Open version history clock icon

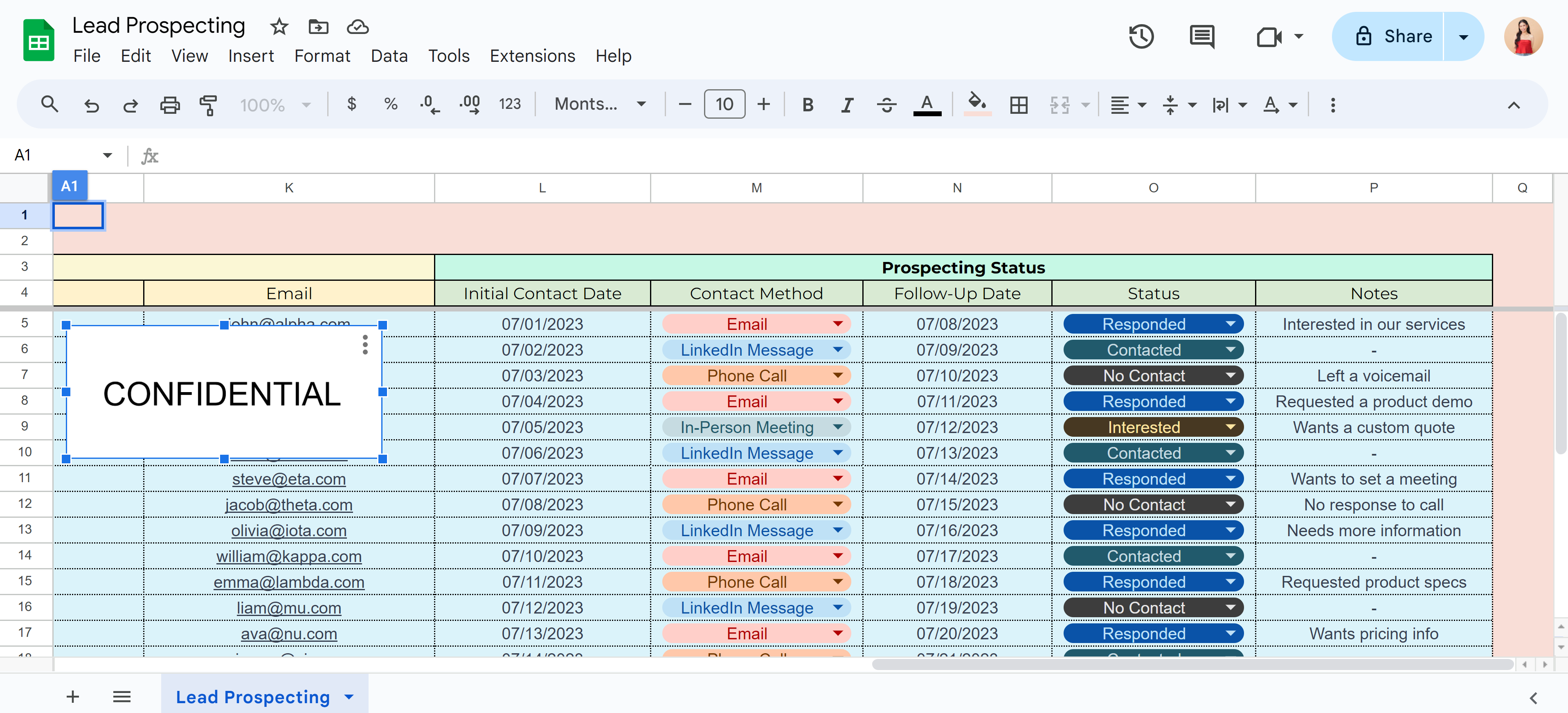pos(1141,36)
